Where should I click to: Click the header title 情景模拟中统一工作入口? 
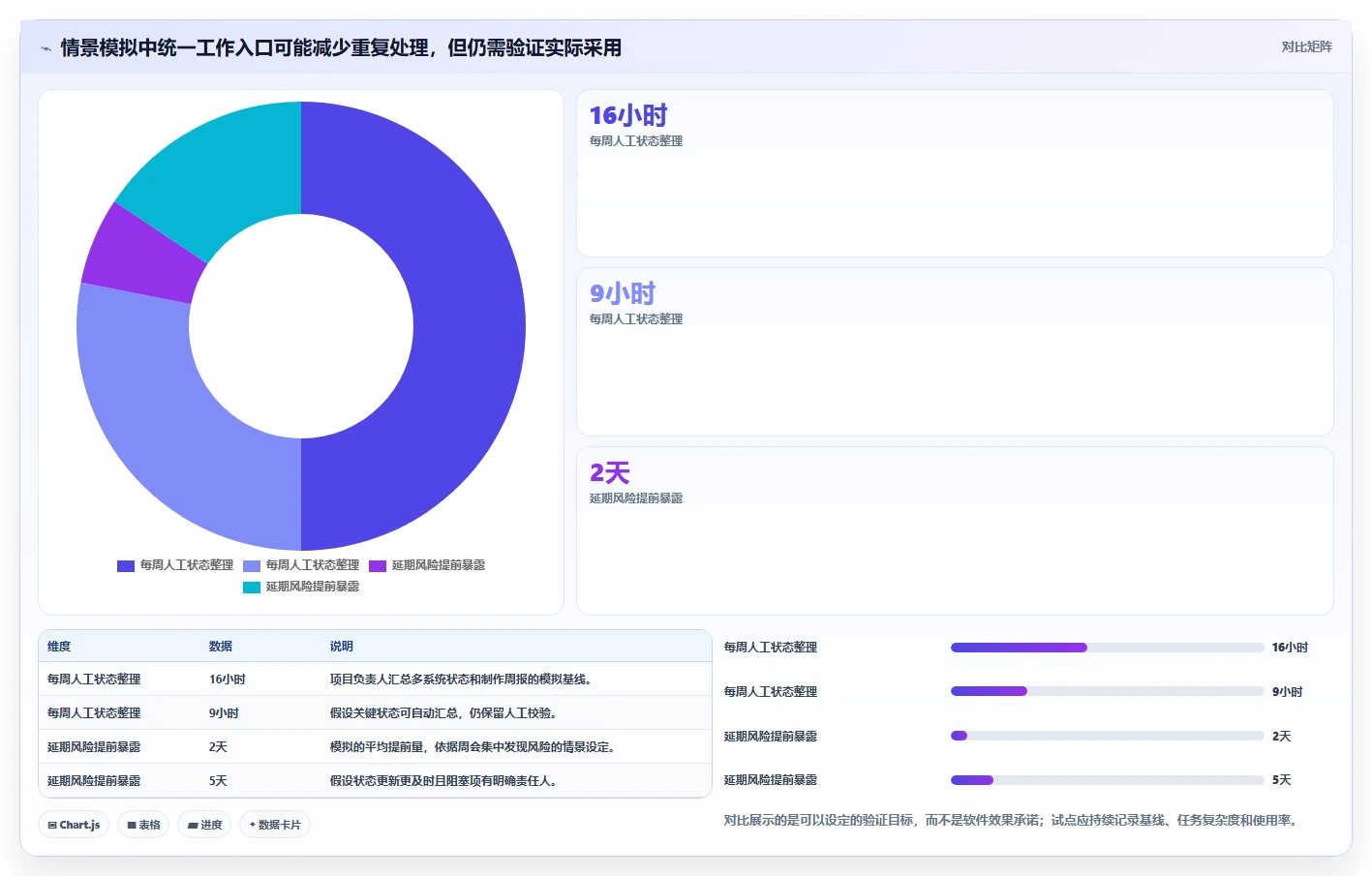[341, 47]
